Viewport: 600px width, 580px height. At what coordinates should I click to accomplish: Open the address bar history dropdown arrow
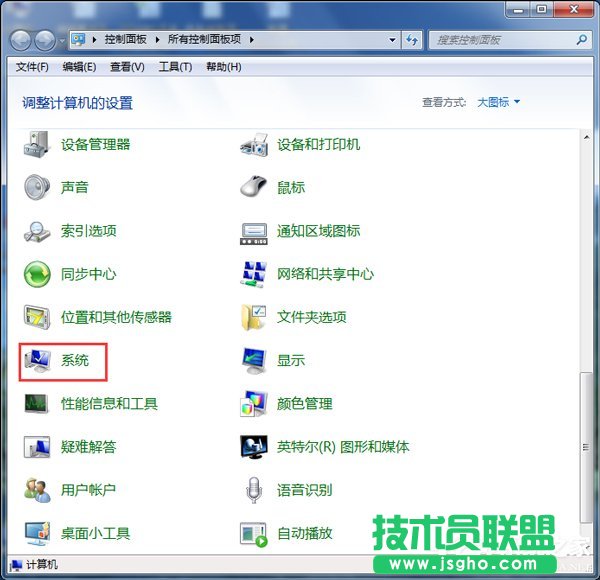click(x=393, y=40)
